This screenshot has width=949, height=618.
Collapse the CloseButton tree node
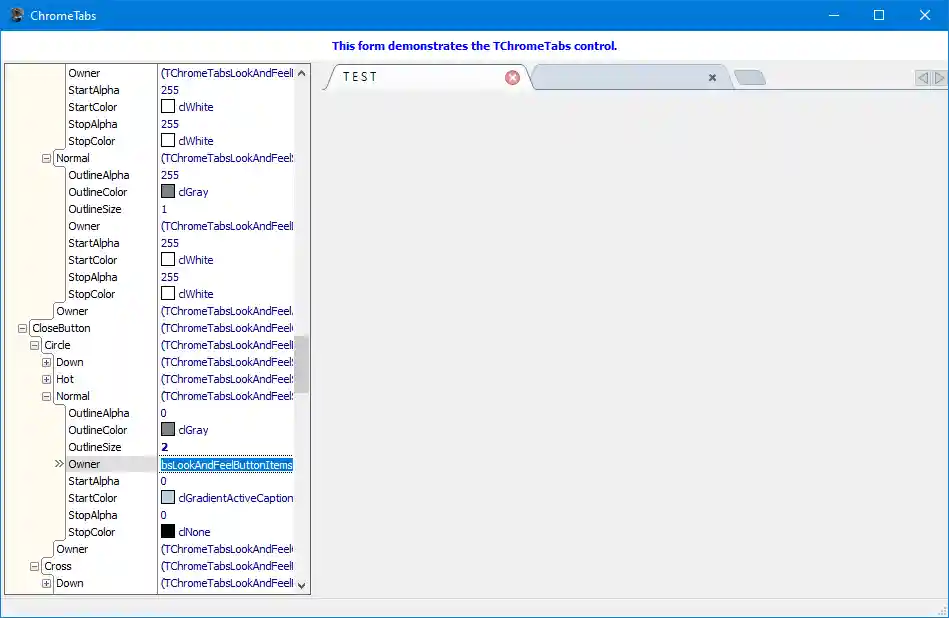point(21,327)
